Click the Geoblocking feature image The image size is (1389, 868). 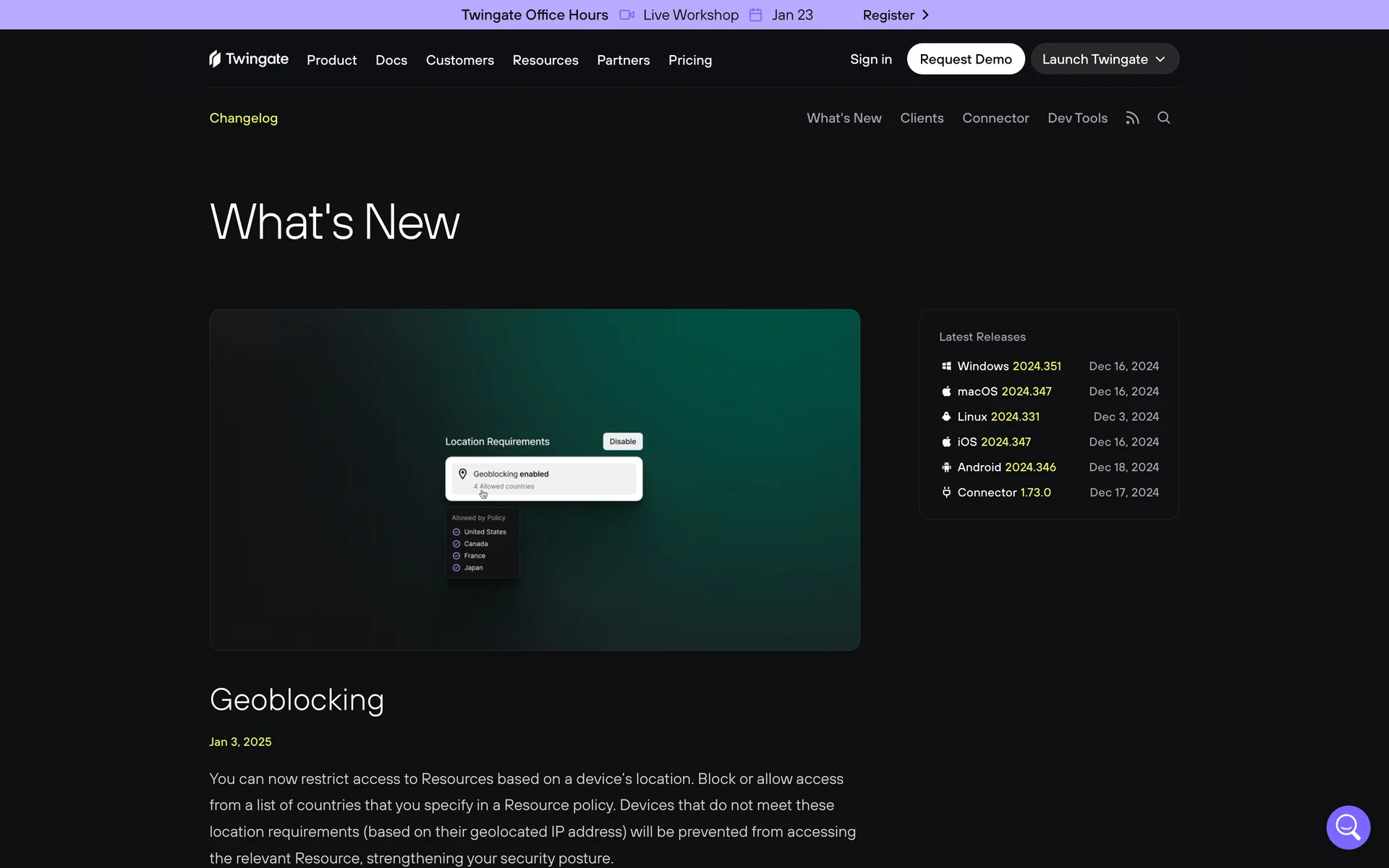click(x=534, y=480)
